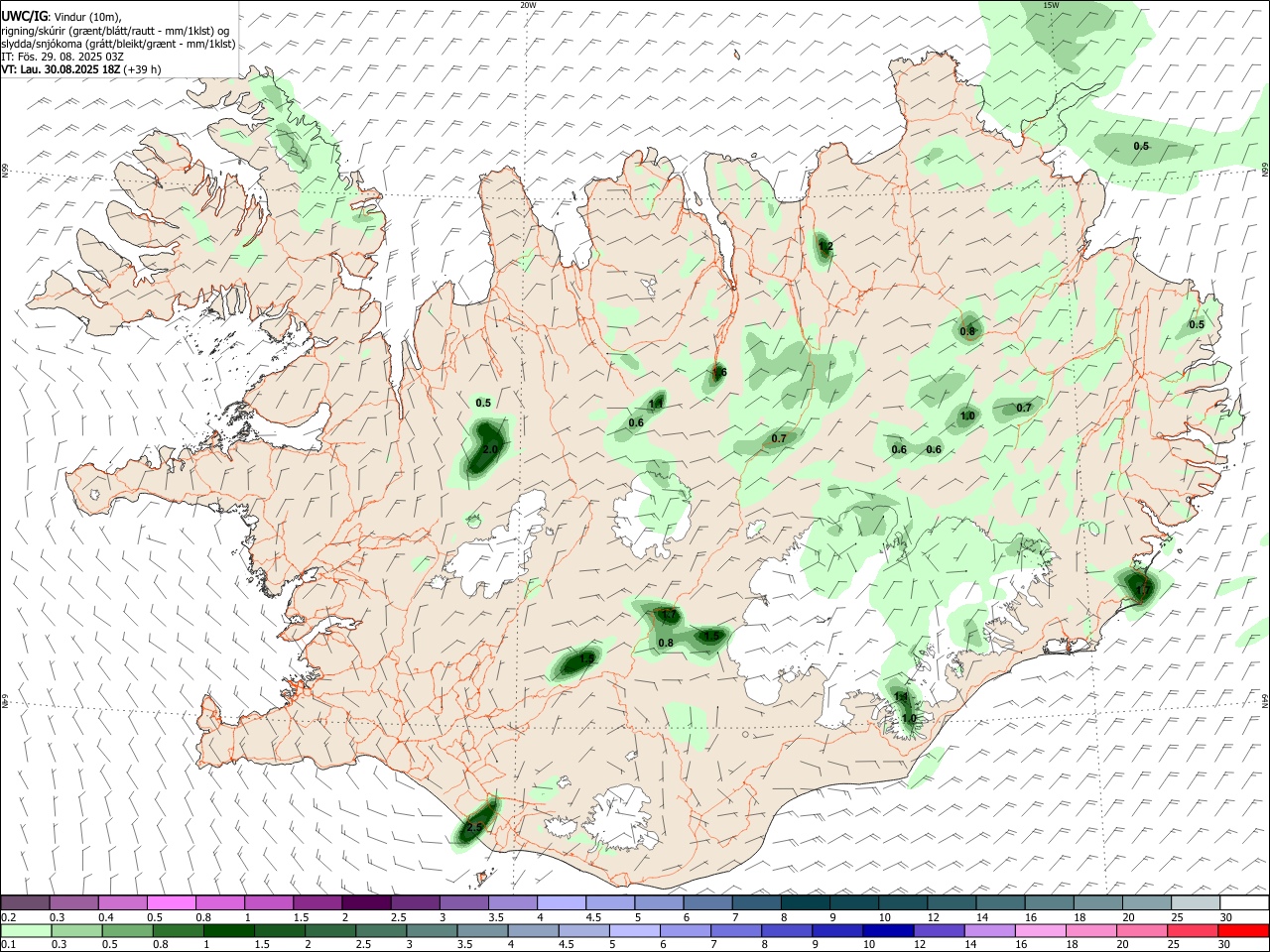The height and width of the screenshot is (952, 1270).
Task: Click the map's '0.8' value below the 1.7 cell
Action: click(666, 644)
